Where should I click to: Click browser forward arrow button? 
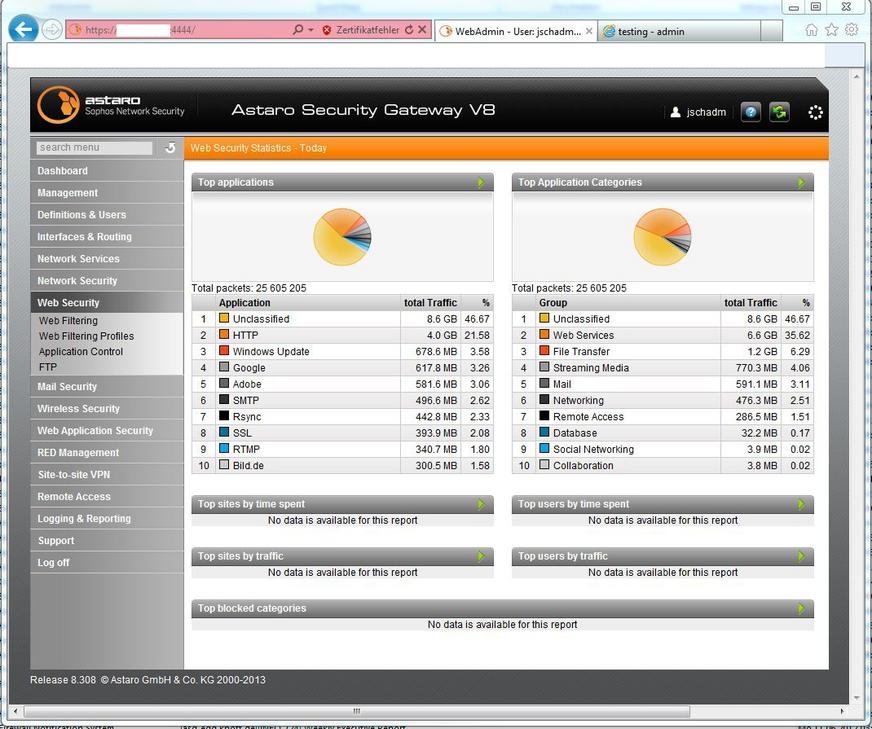pyautogui.click(x=52, y=29)
